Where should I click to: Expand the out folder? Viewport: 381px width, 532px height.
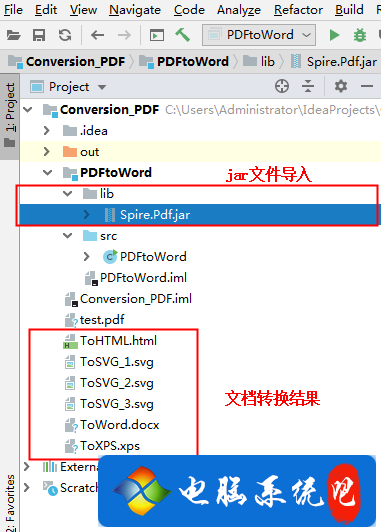pyautogui.click(x=47, y=152)
